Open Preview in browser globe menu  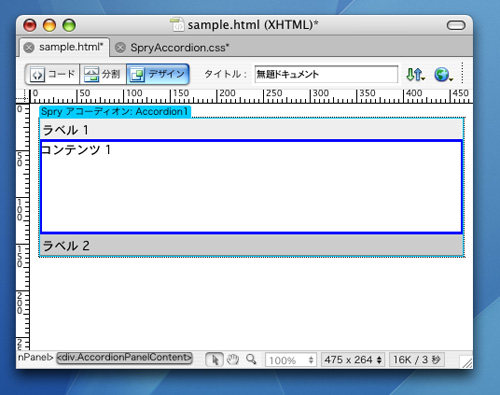coord(443,74)
